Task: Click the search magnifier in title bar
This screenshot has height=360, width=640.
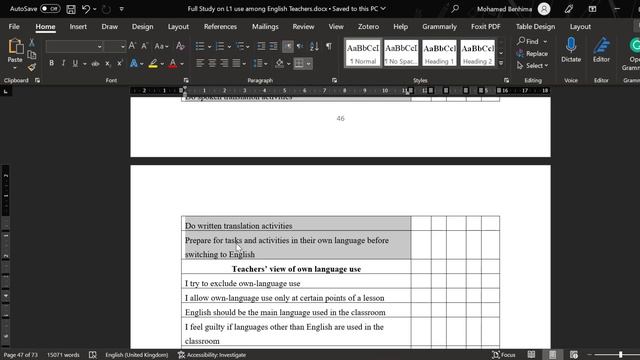Action: [455, 9]
